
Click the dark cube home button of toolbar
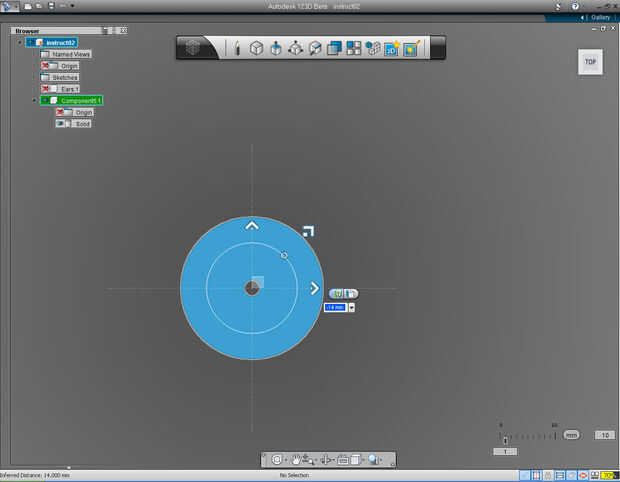point(193,48)
